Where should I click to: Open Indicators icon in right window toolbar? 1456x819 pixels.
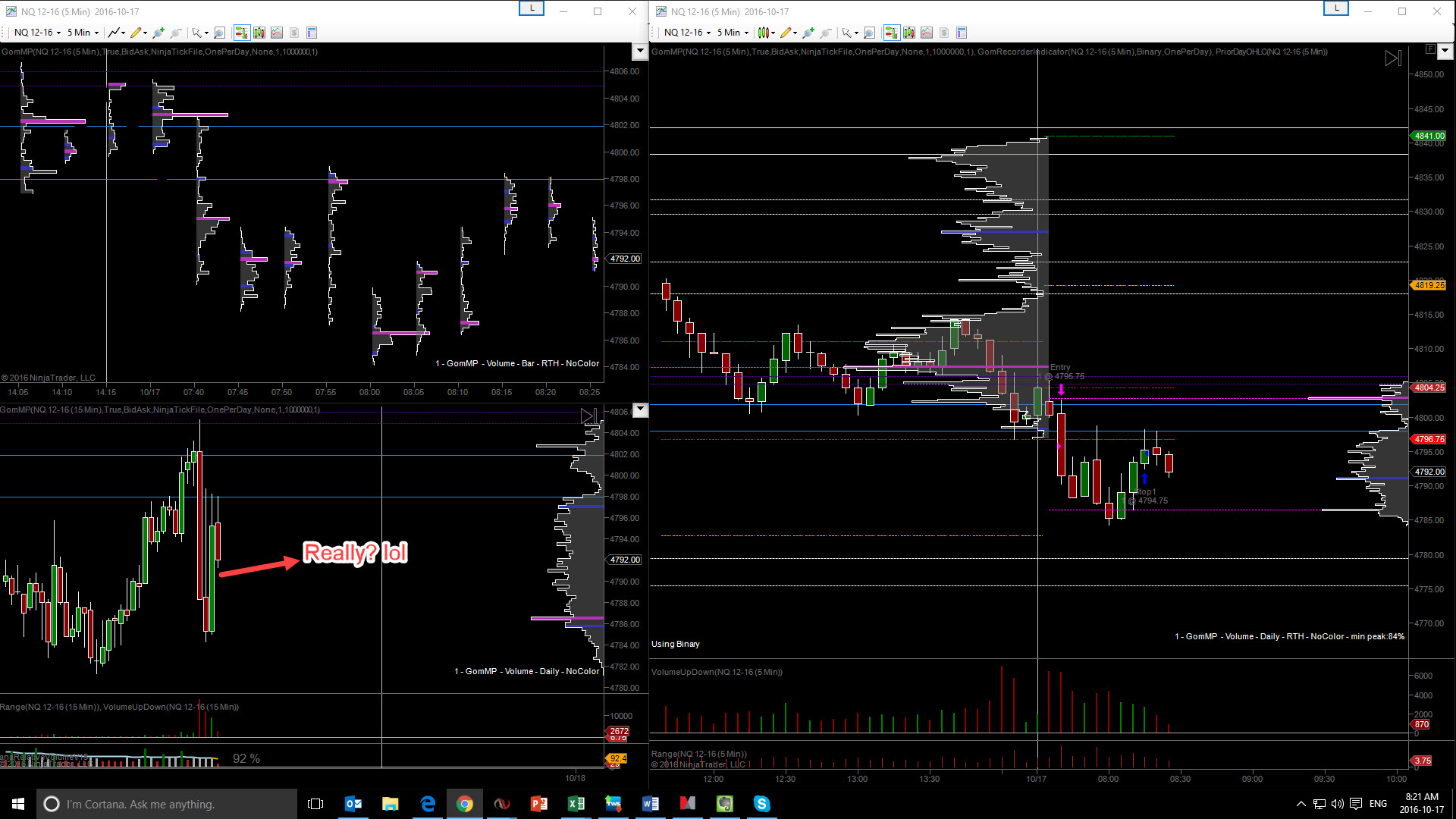909,33
